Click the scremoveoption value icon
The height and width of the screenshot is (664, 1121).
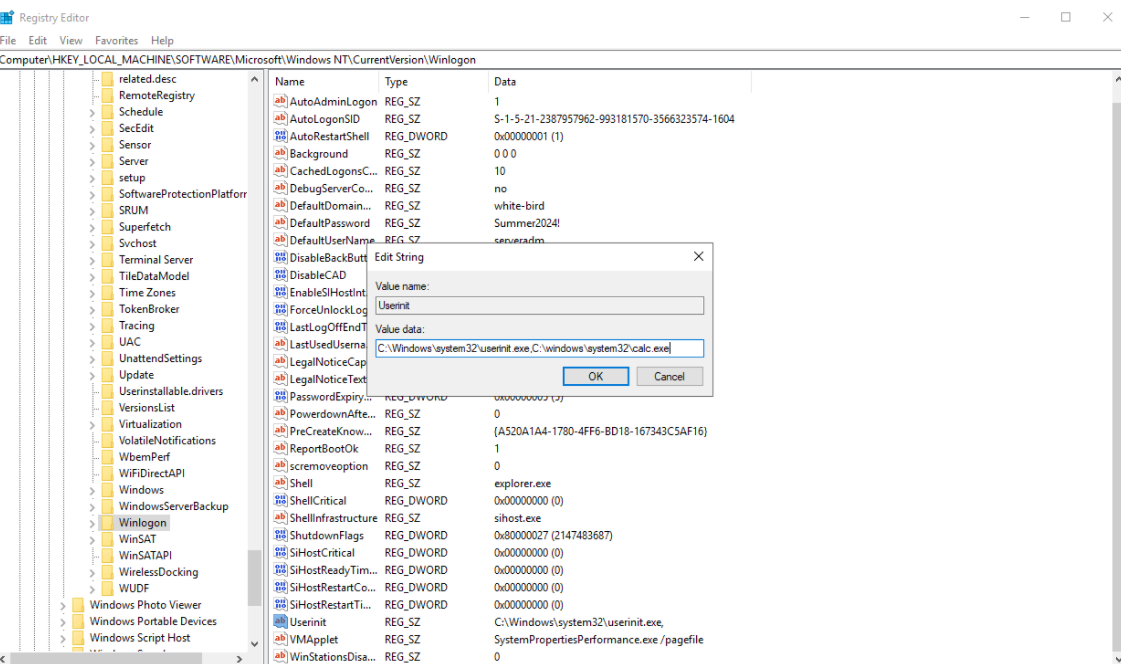tap(280, 466)
